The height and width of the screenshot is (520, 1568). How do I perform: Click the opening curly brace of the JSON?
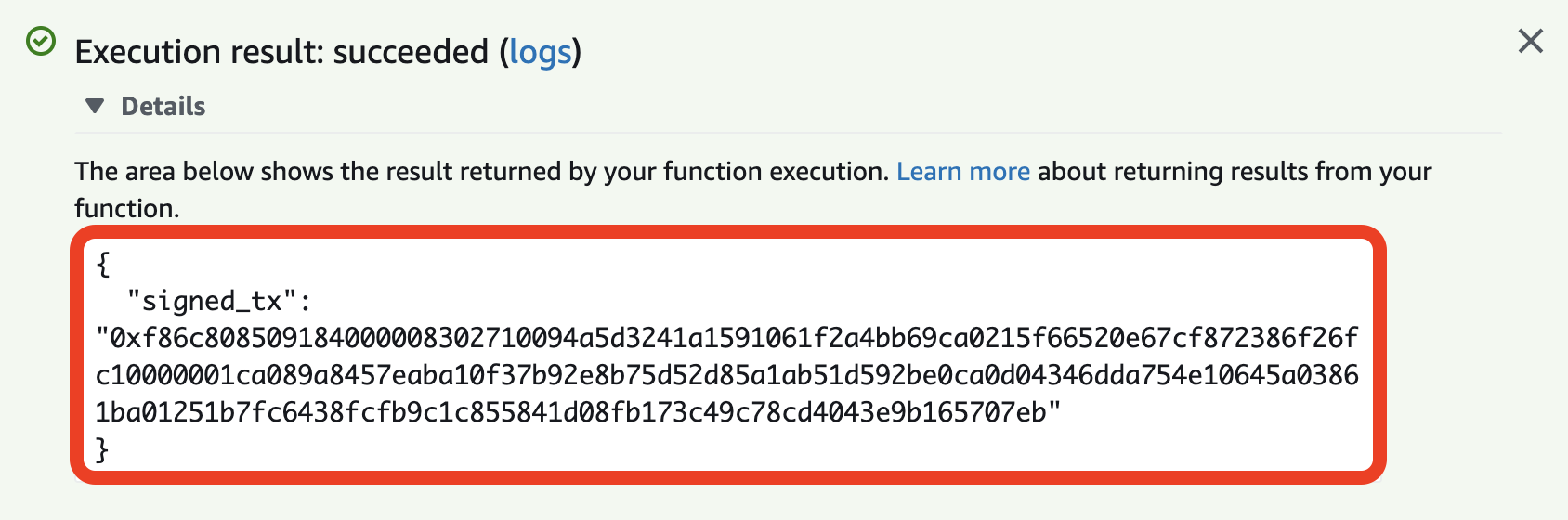coord(103,264)
